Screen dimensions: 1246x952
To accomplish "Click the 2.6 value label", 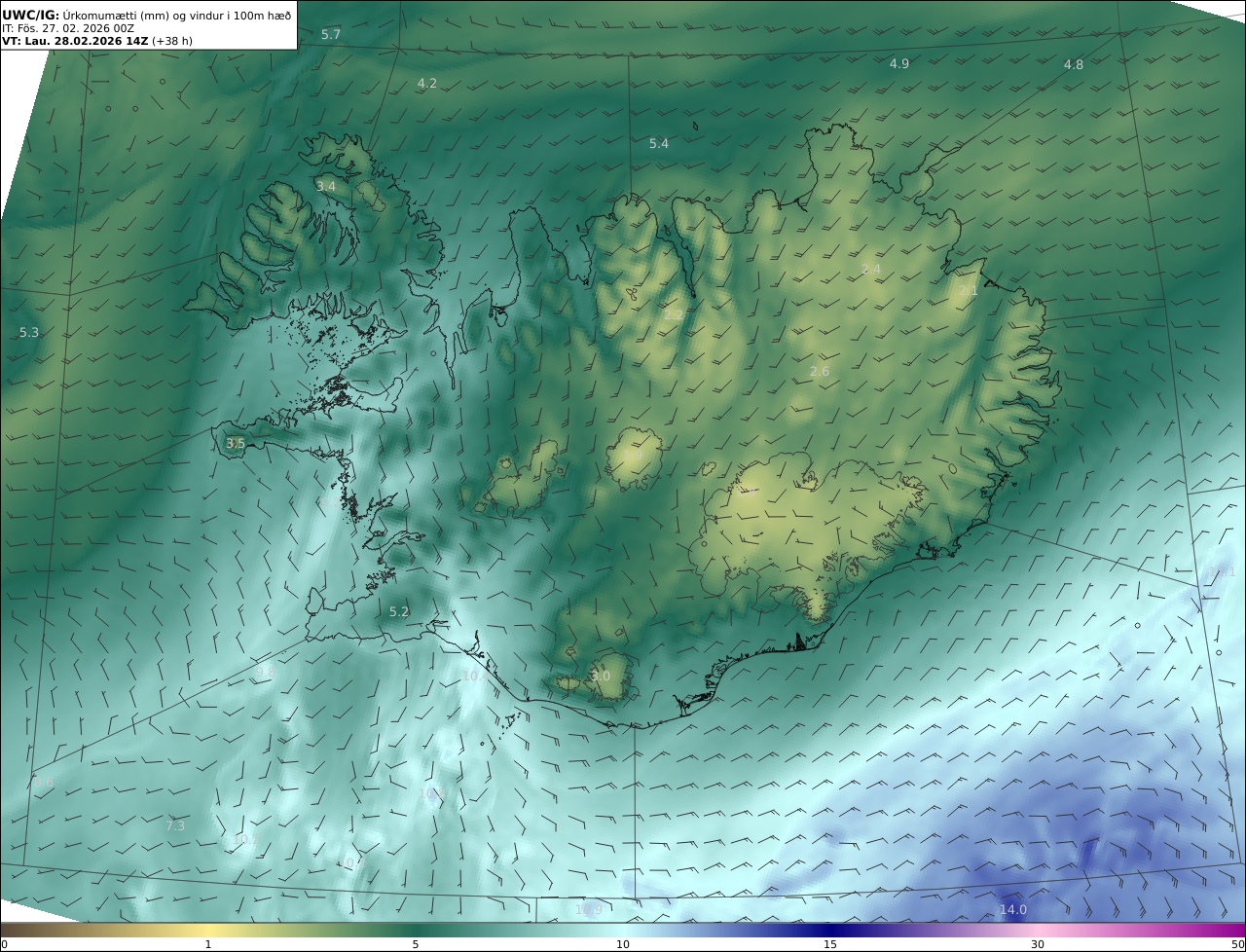I will pyautogui.click(x=820, y=371).
